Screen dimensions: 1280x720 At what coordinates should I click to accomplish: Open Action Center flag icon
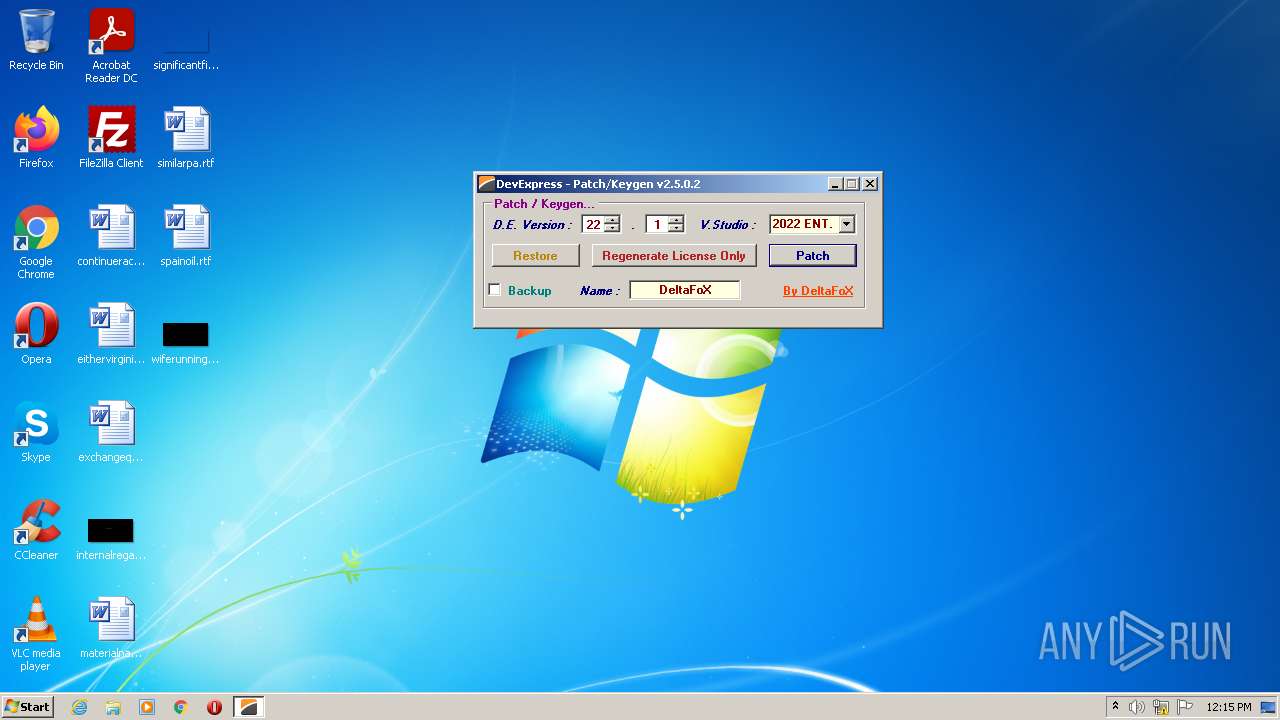[1184, 707]
